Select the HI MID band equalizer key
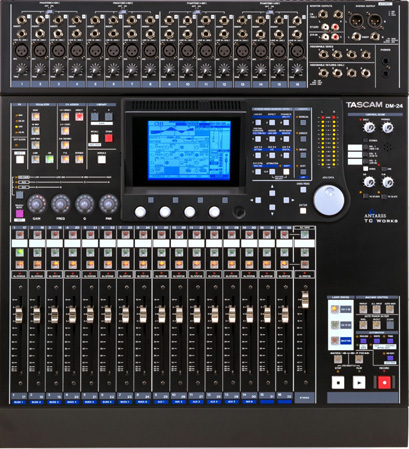Screen dimensions: 409x449 click(x=35, y=131)
